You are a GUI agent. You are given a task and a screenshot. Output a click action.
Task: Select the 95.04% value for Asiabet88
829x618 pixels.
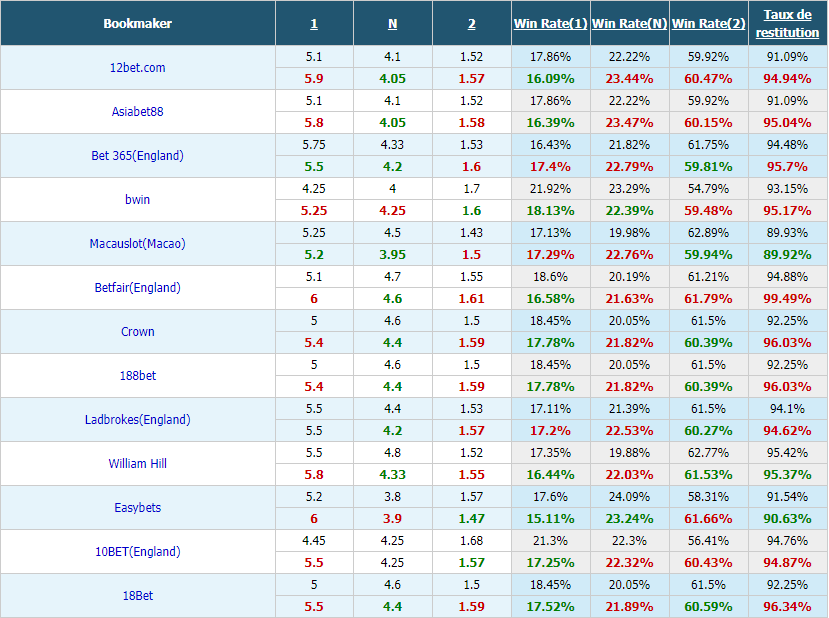[787, 123]
